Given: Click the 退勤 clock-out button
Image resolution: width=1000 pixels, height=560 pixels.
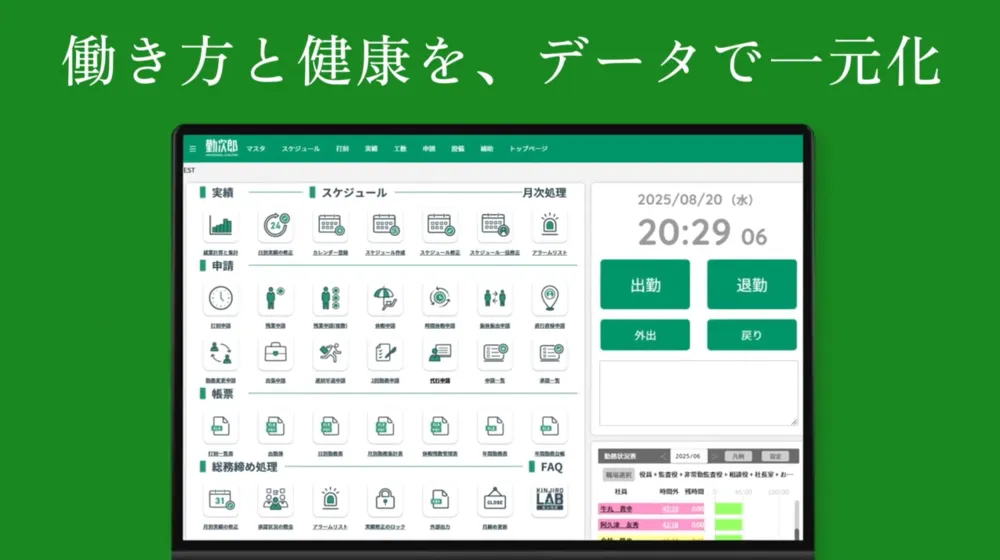Looking at the screenshot, I should [751, 284].
